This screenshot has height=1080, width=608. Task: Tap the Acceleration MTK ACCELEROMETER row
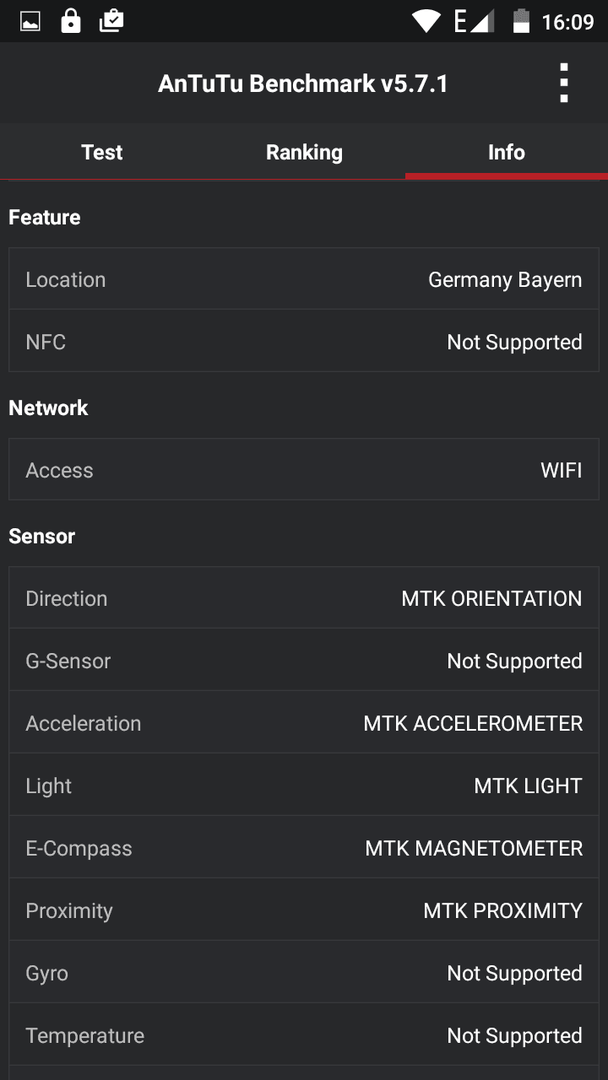click(304, 723)
